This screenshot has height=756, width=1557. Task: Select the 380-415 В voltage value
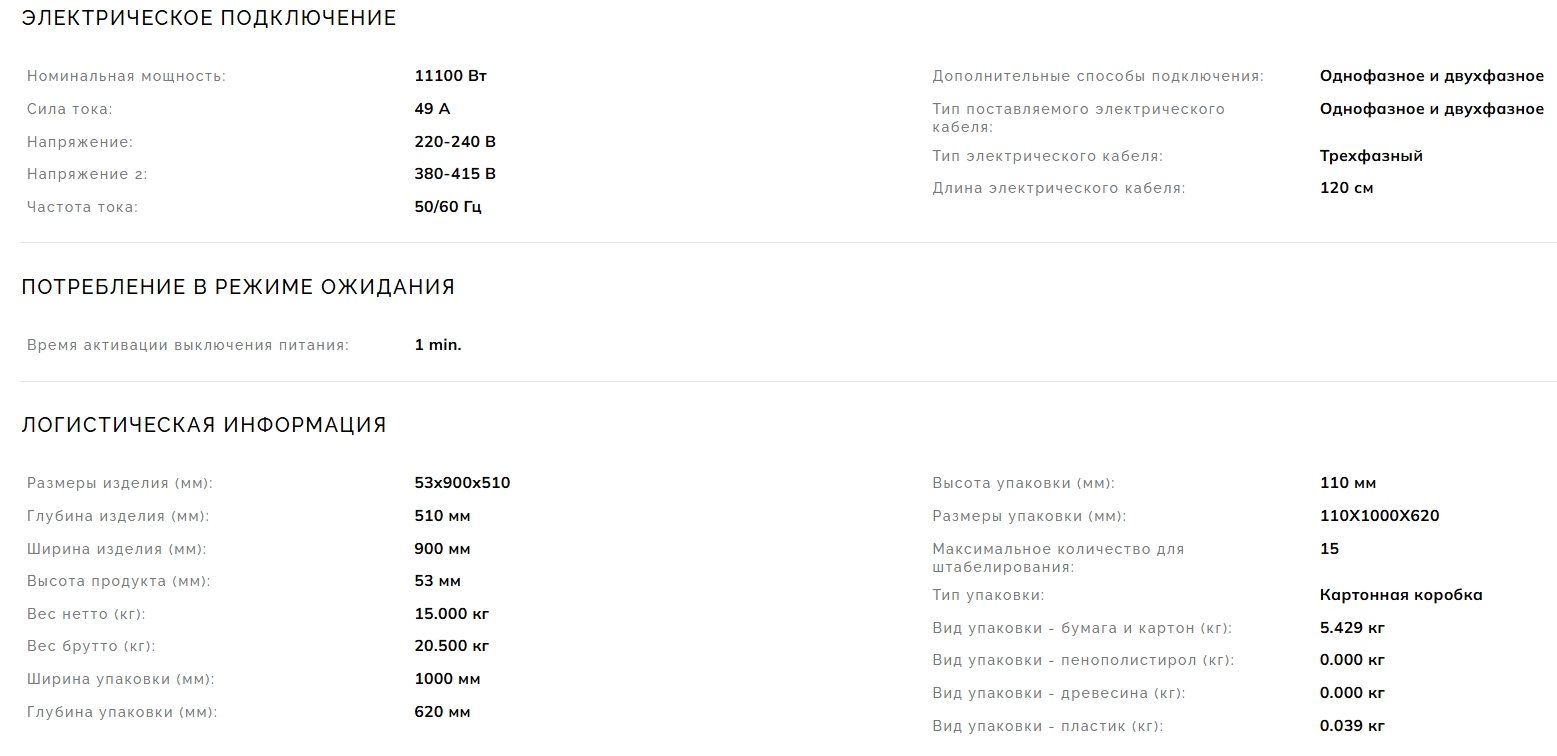pyautogui.click(x=455, y=174)
